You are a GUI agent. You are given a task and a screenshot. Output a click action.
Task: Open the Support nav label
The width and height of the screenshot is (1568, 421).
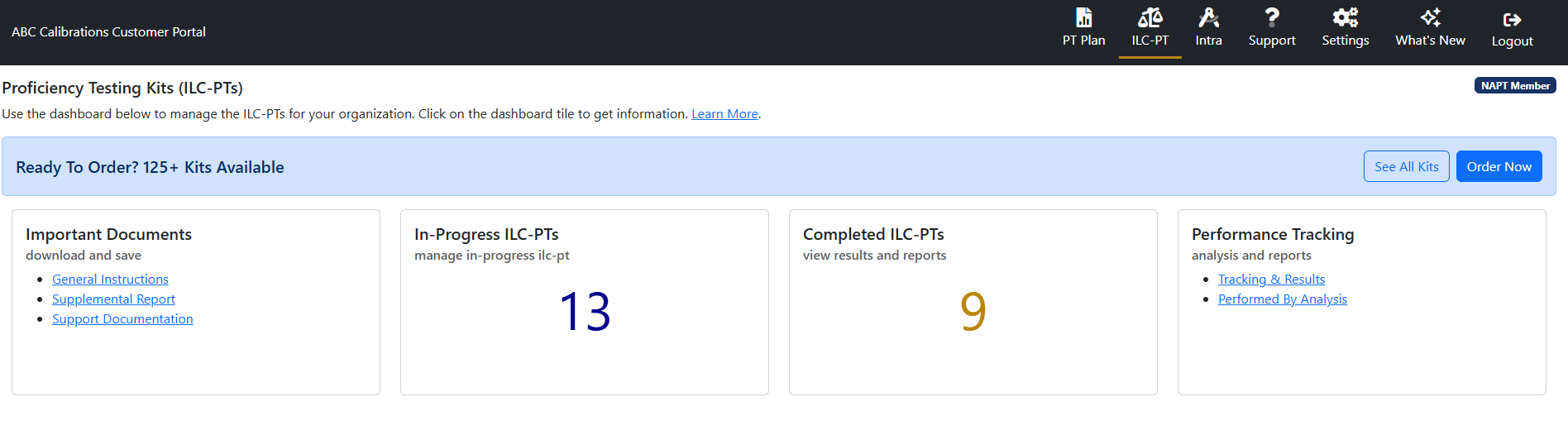tap(1272, 41)
